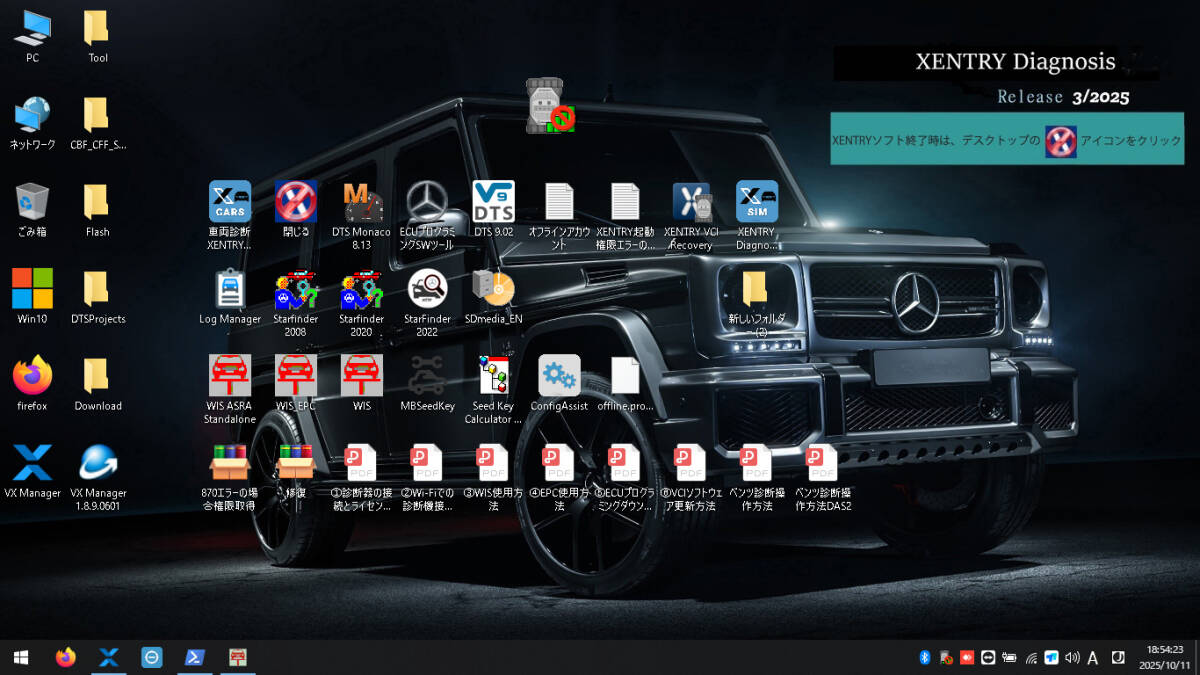1200x675 pixels.
Task: Launch StarFinder 2022
Action: 428,302
